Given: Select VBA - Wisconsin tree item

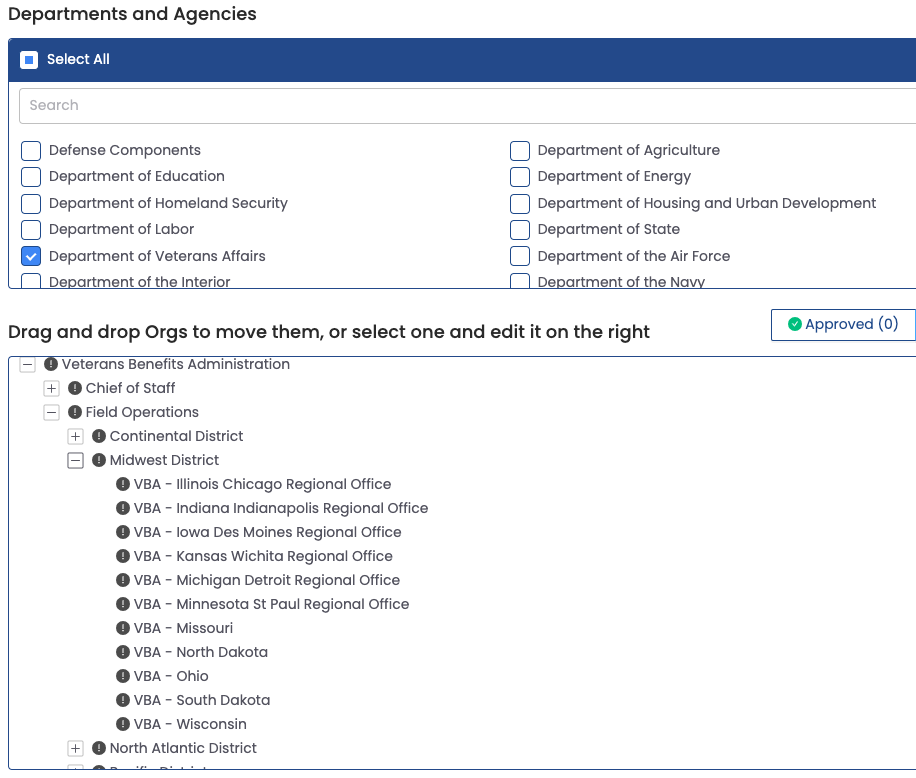Looking at the screenshot, I should point(190,724).
